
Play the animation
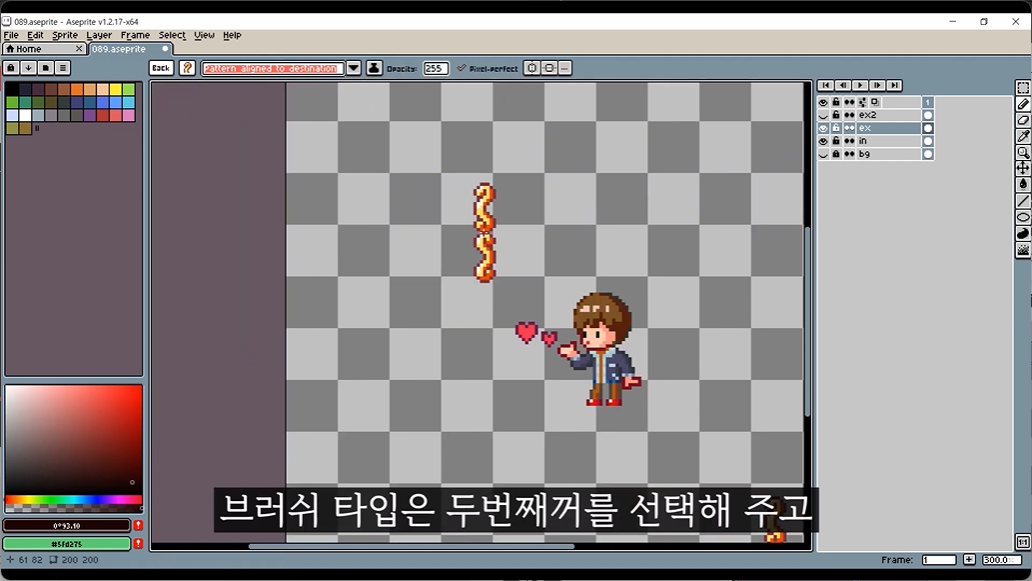click(x=860, y=86)
